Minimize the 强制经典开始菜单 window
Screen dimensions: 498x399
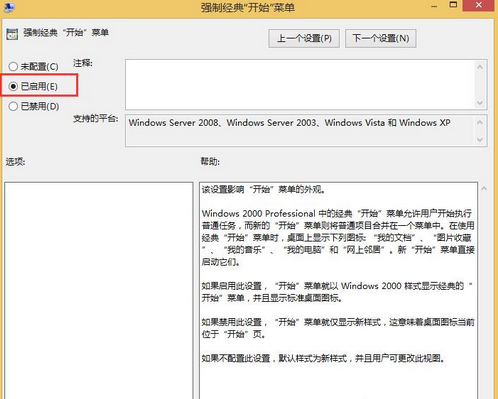(x=434, y=6)
